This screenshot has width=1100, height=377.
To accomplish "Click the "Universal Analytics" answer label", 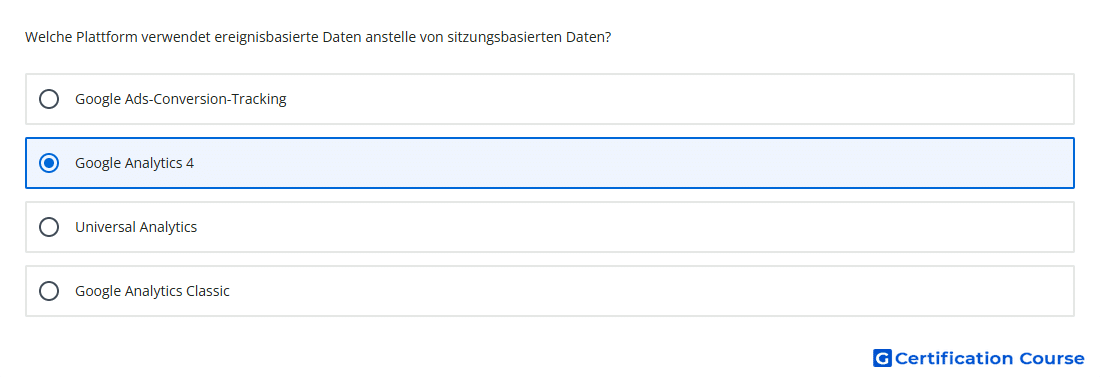I will (136, 227).
